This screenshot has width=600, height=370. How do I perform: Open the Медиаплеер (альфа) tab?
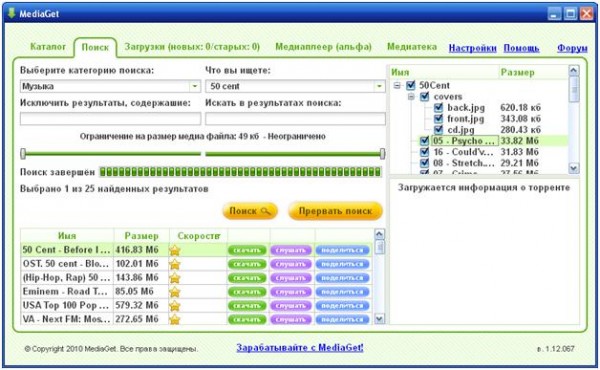(x=323, y=47)
